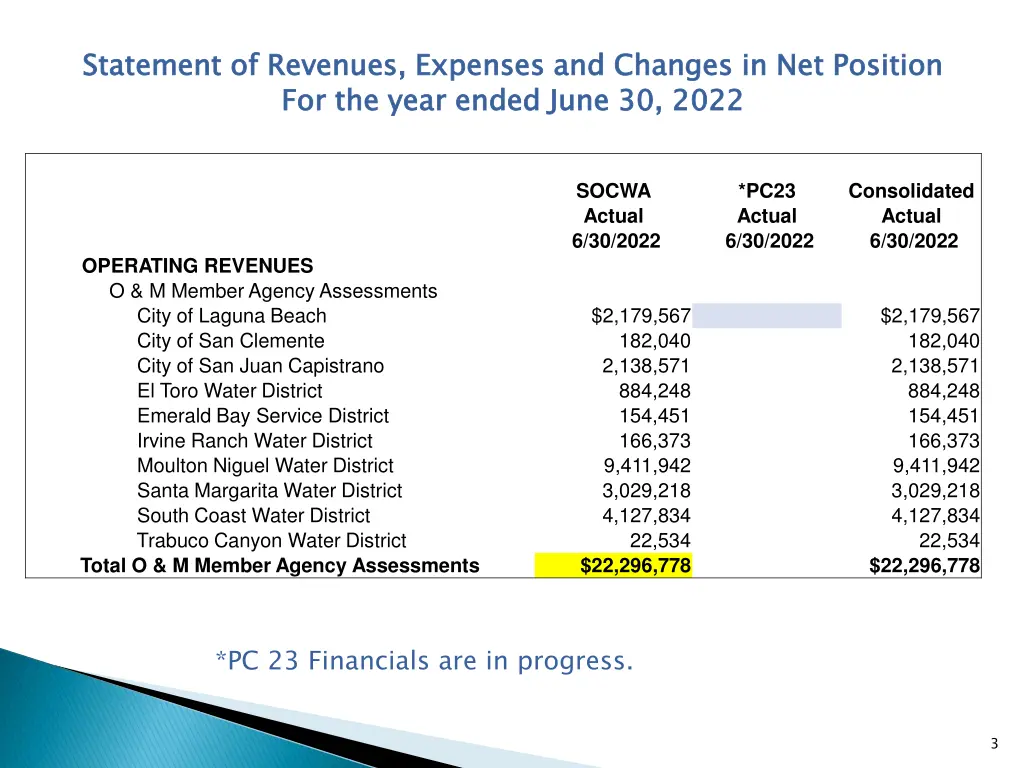The image size is (1024, 768).
Task: Click the 'SOCWA Actual 6/30/2022' column header
Action: click(x=615, y=216)
